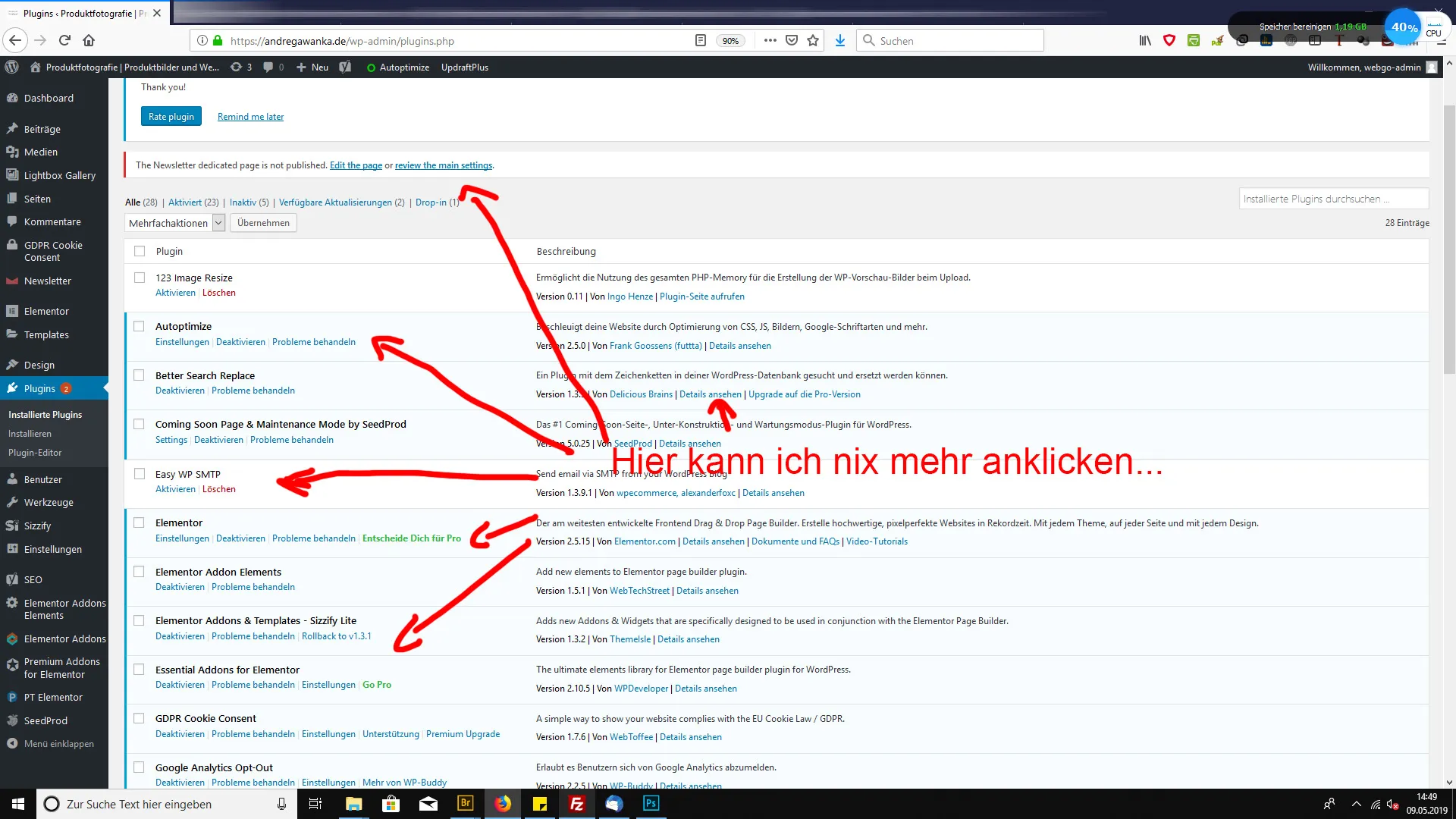Click the Design paintbrush icon
Viewport: 1456px width, 819px height.
pos(12,365)
